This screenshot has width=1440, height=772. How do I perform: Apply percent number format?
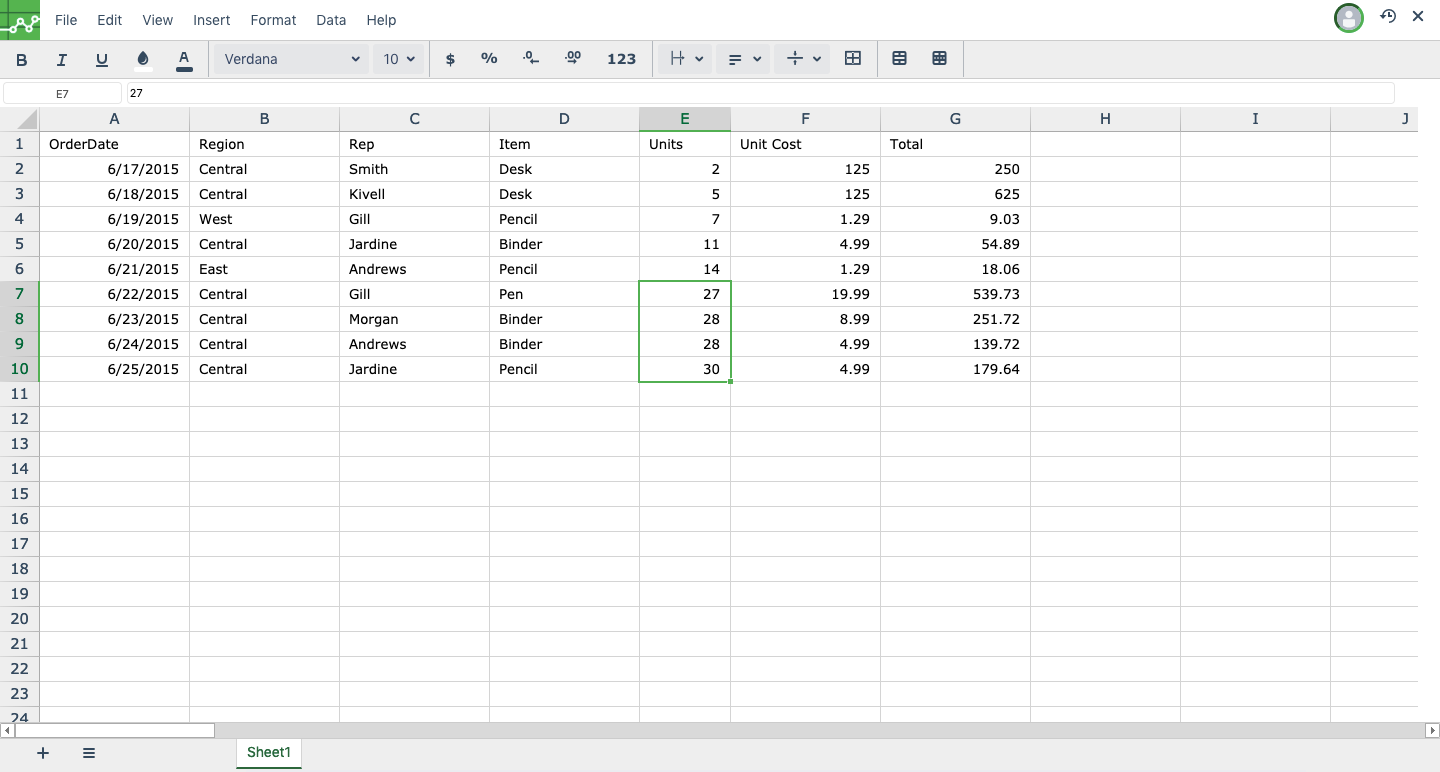[x=489, y=59]
